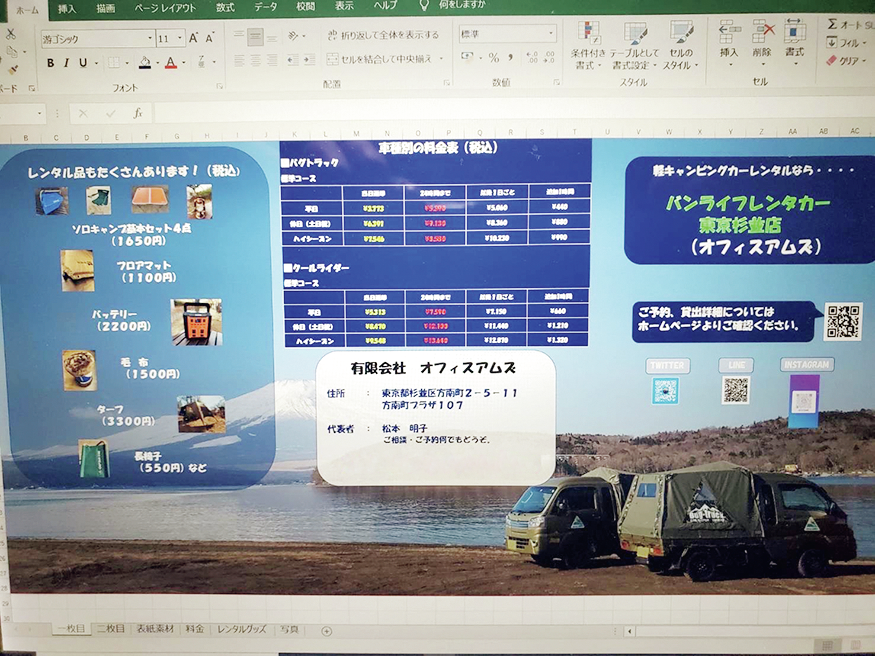
Task: Open the フォント dialog launcher
Action: click(219, 86)
